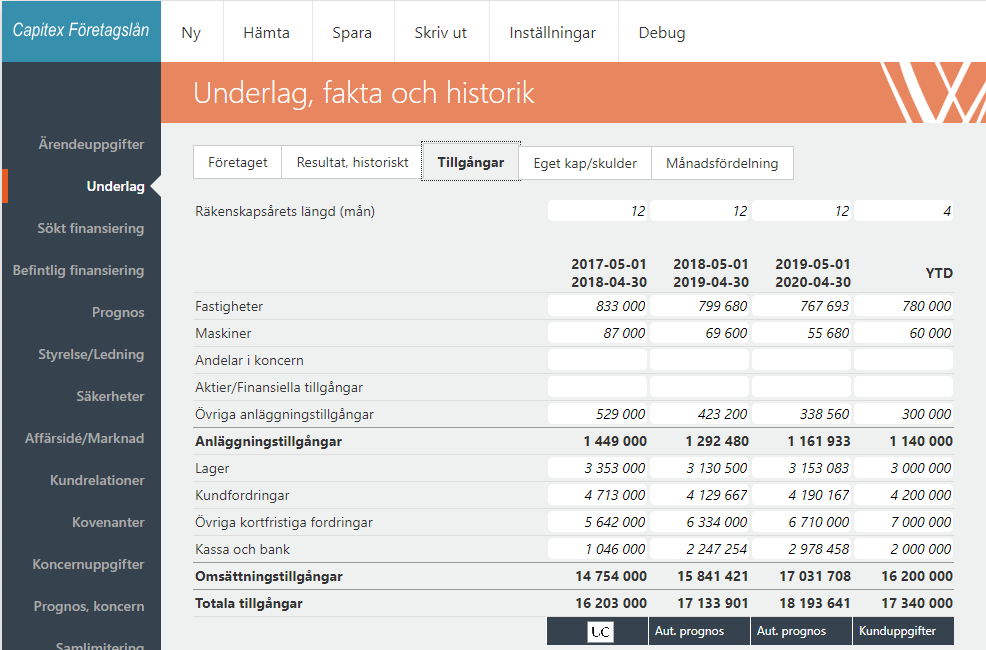Screen dimensions: 986x650
Task: Select Underlag in the sidebar
Action: (x=116, y=186)
